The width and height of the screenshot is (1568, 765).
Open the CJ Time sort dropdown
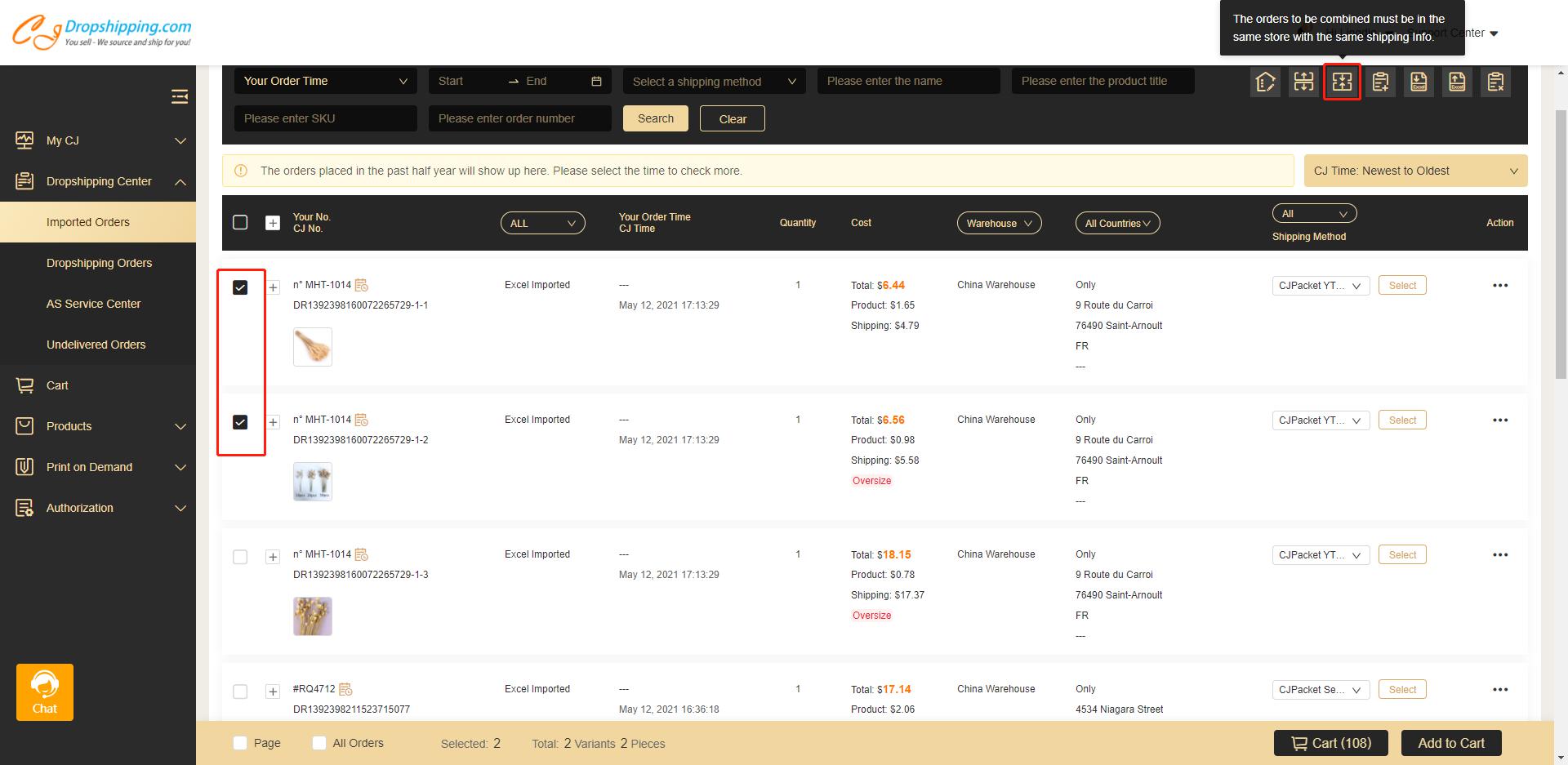point(1415,171)
